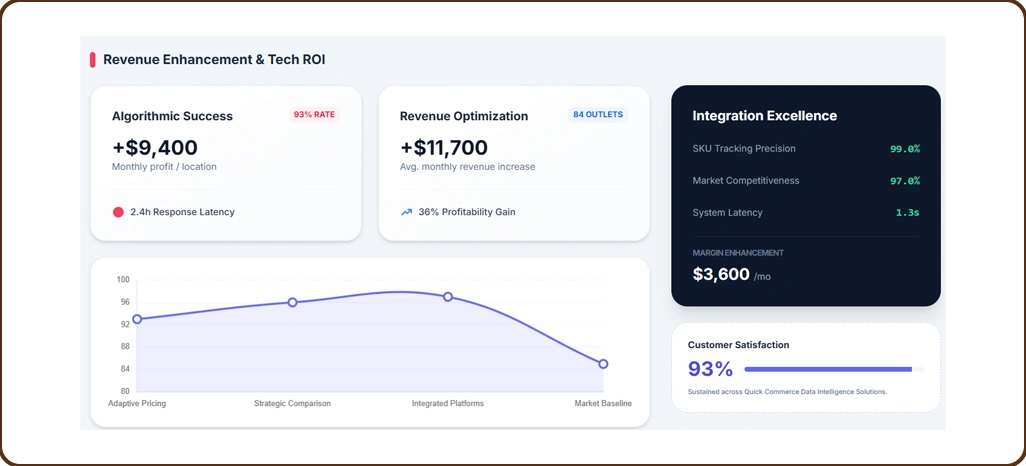Click the red accent bar beside section title

[x=93, y=60]
